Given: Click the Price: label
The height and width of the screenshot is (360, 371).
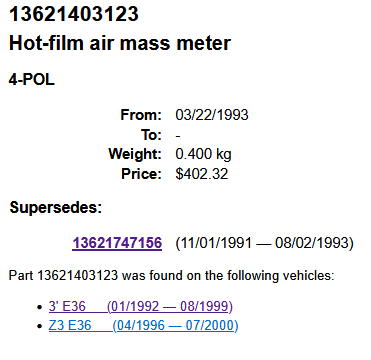Looking at the screenshot, I should (142, 174).
